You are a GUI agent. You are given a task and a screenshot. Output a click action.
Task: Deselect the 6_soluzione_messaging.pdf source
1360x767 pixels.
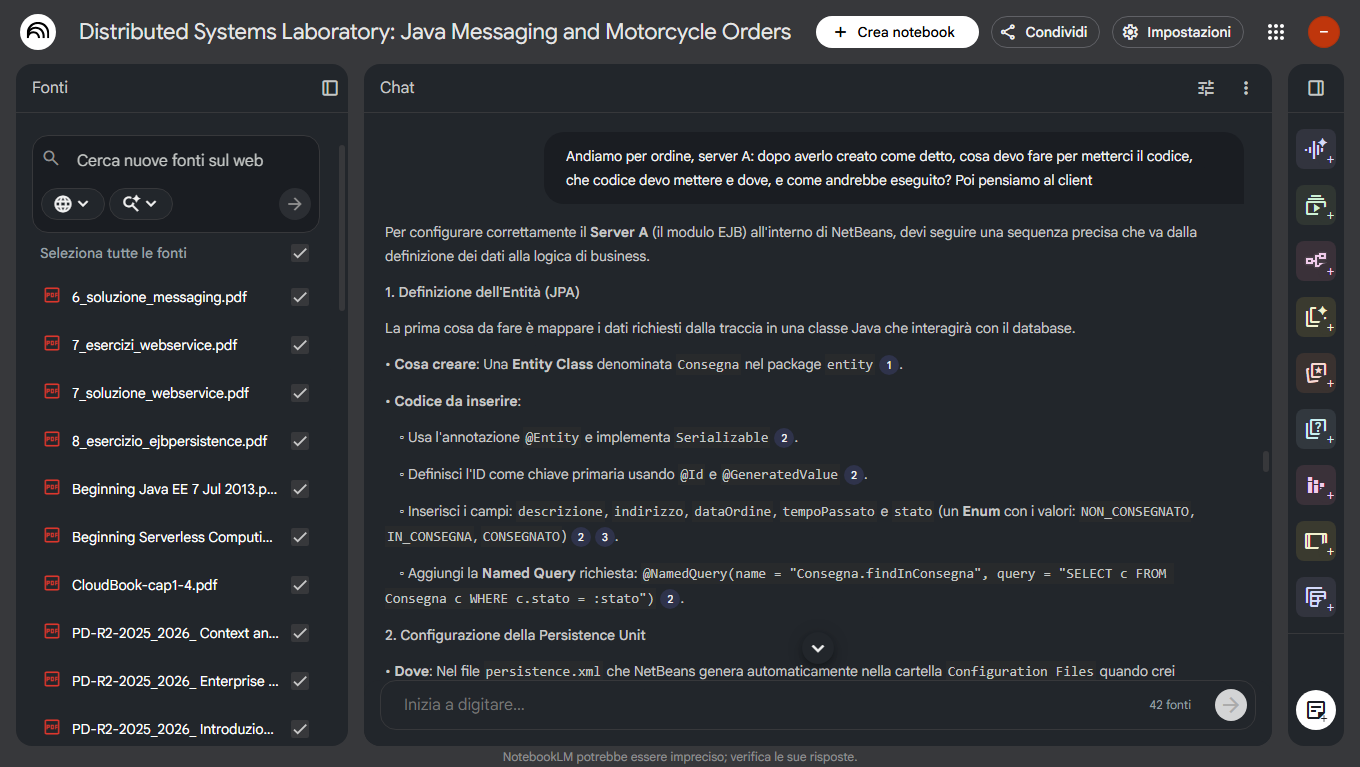tap(299, 296)
